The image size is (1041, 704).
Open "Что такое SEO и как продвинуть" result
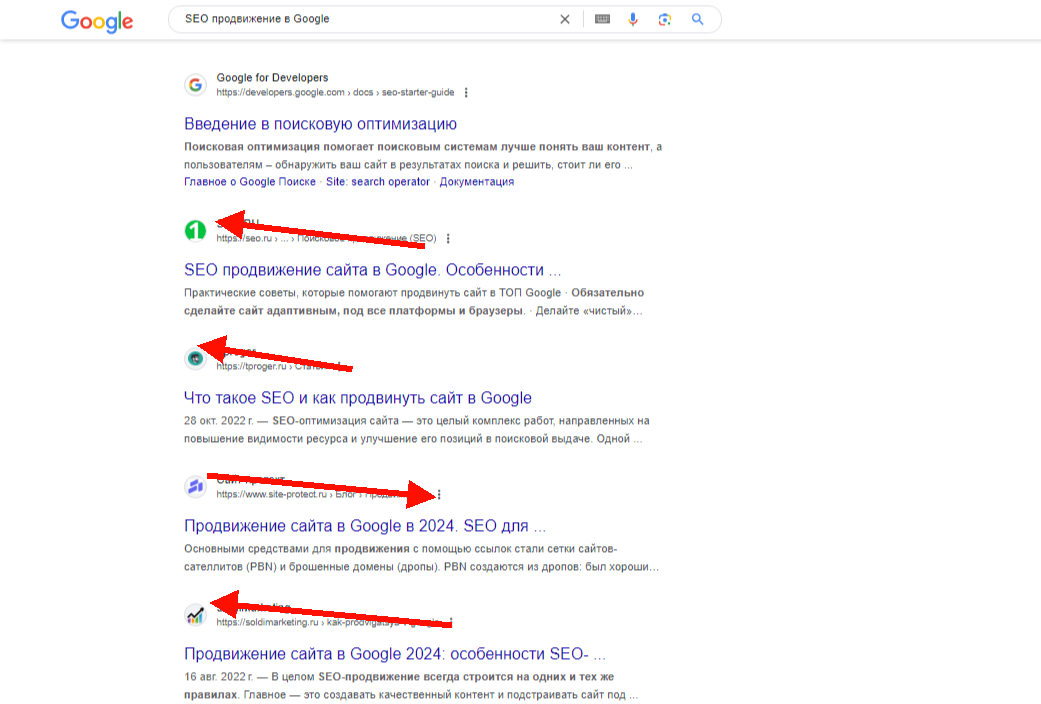tap(357, 398)
